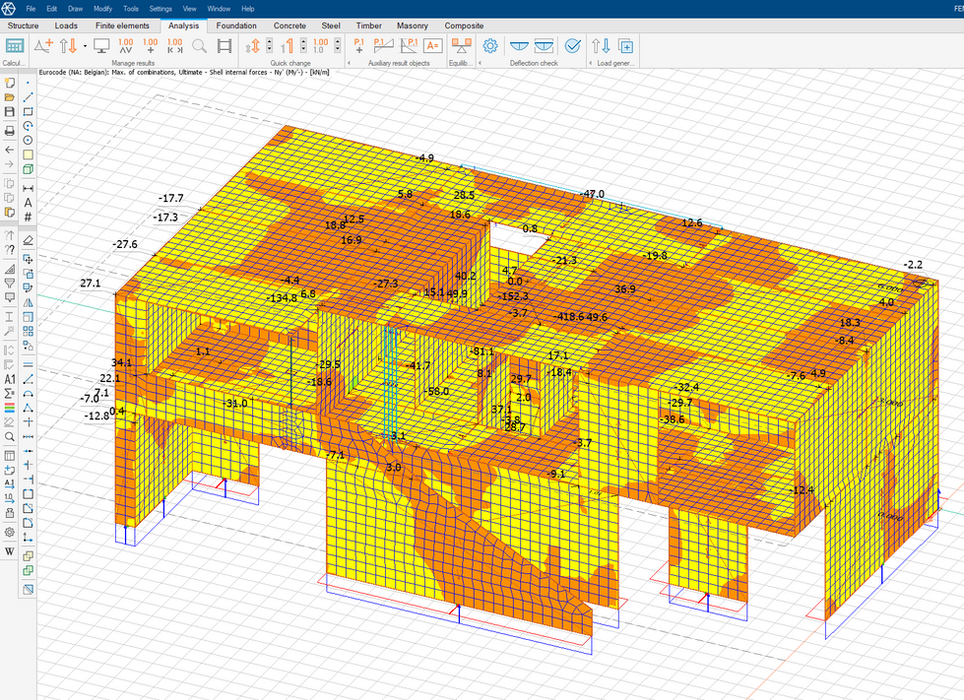
Task: Click the Equilibrium balance scale icon
Action: point(461,45)
